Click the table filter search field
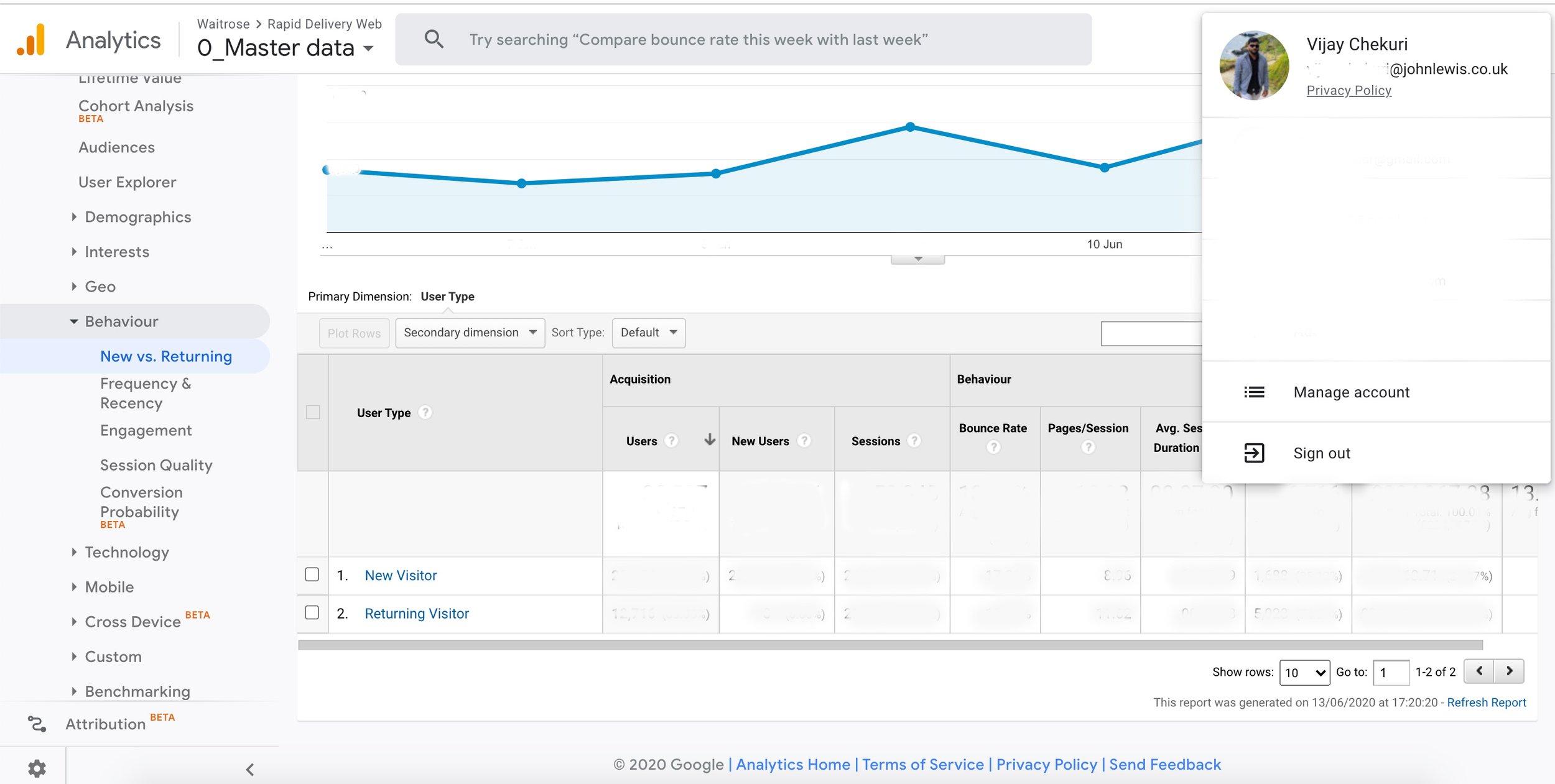This screenshot has width=1555, height=784. (x=1151, y=333)
